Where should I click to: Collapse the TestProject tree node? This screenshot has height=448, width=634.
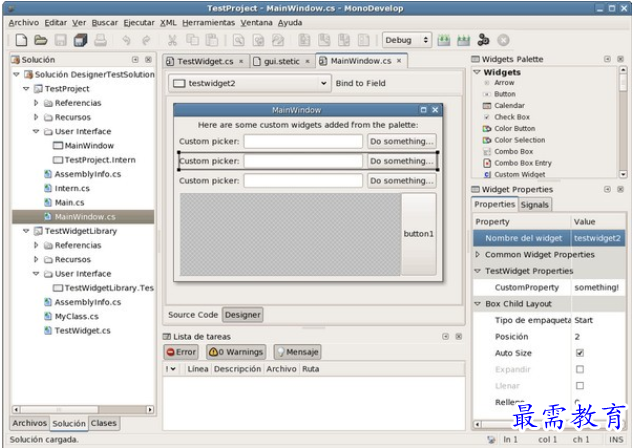(26, 89)
